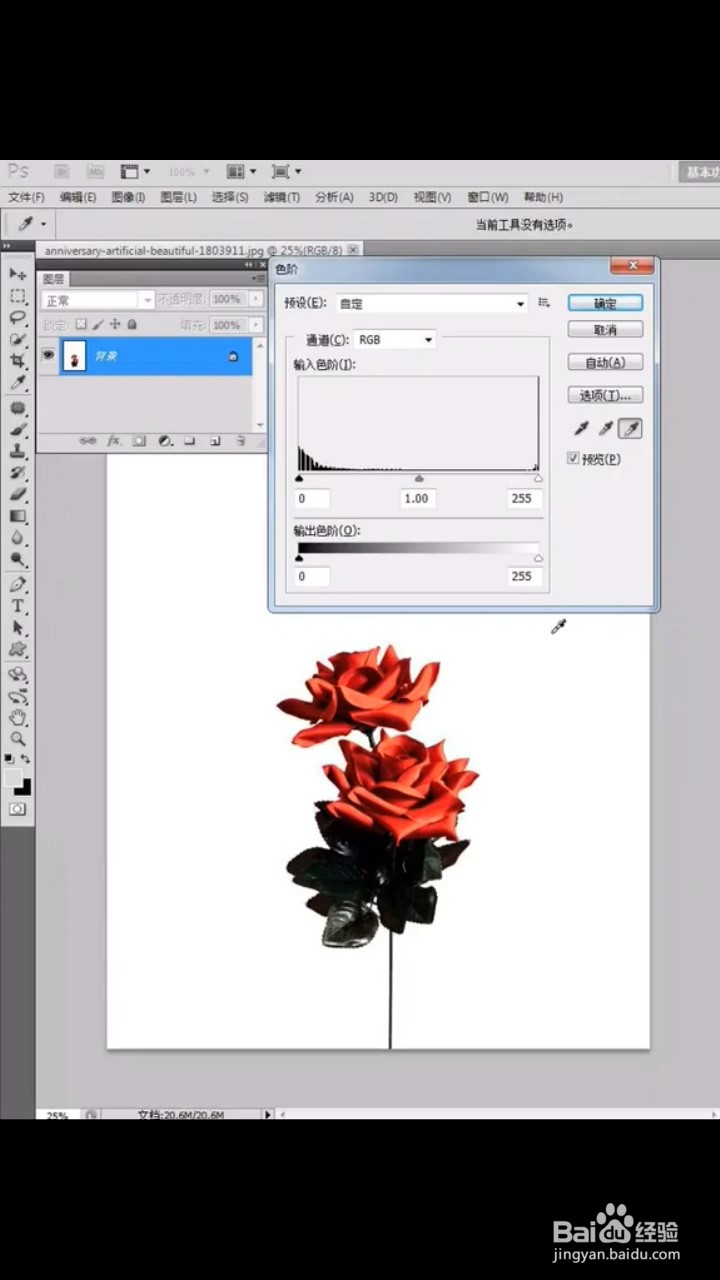The width and height of the screenshot is (720, 1280).
Task: Select the 3D Camera Rotate tool
Action: tap(18, 697)
